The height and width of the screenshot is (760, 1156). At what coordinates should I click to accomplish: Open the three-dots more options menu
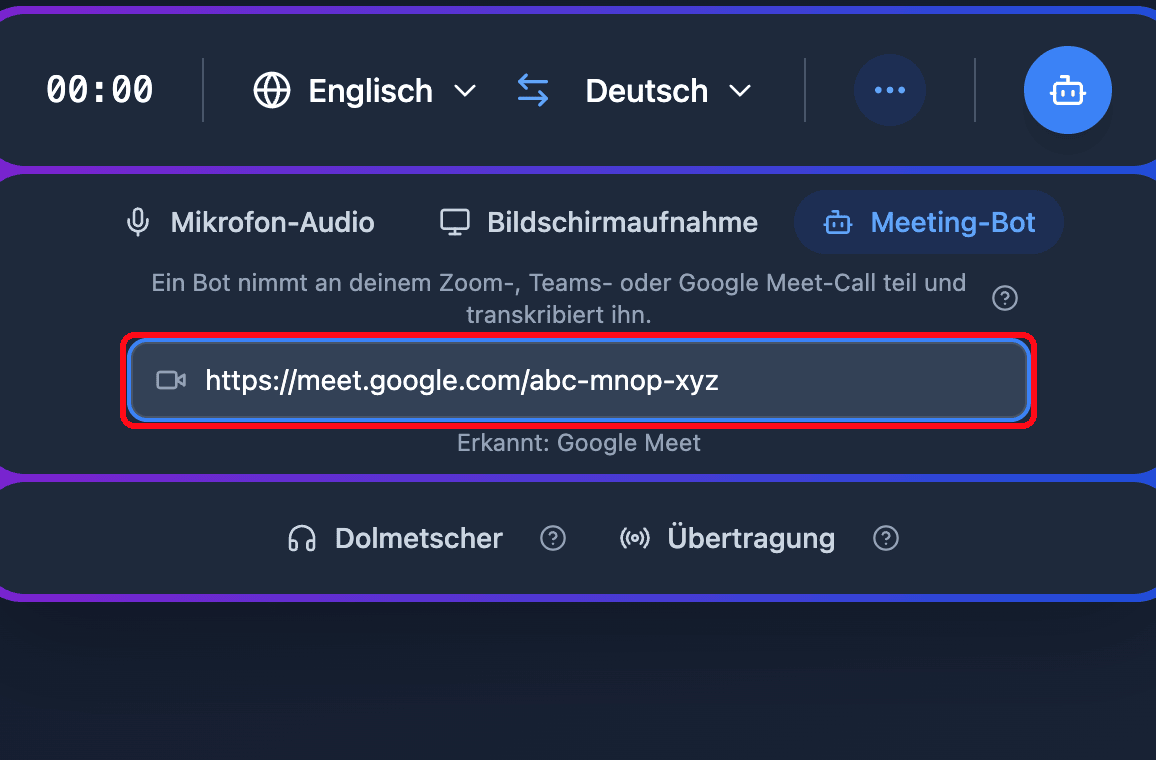(889, 90)
